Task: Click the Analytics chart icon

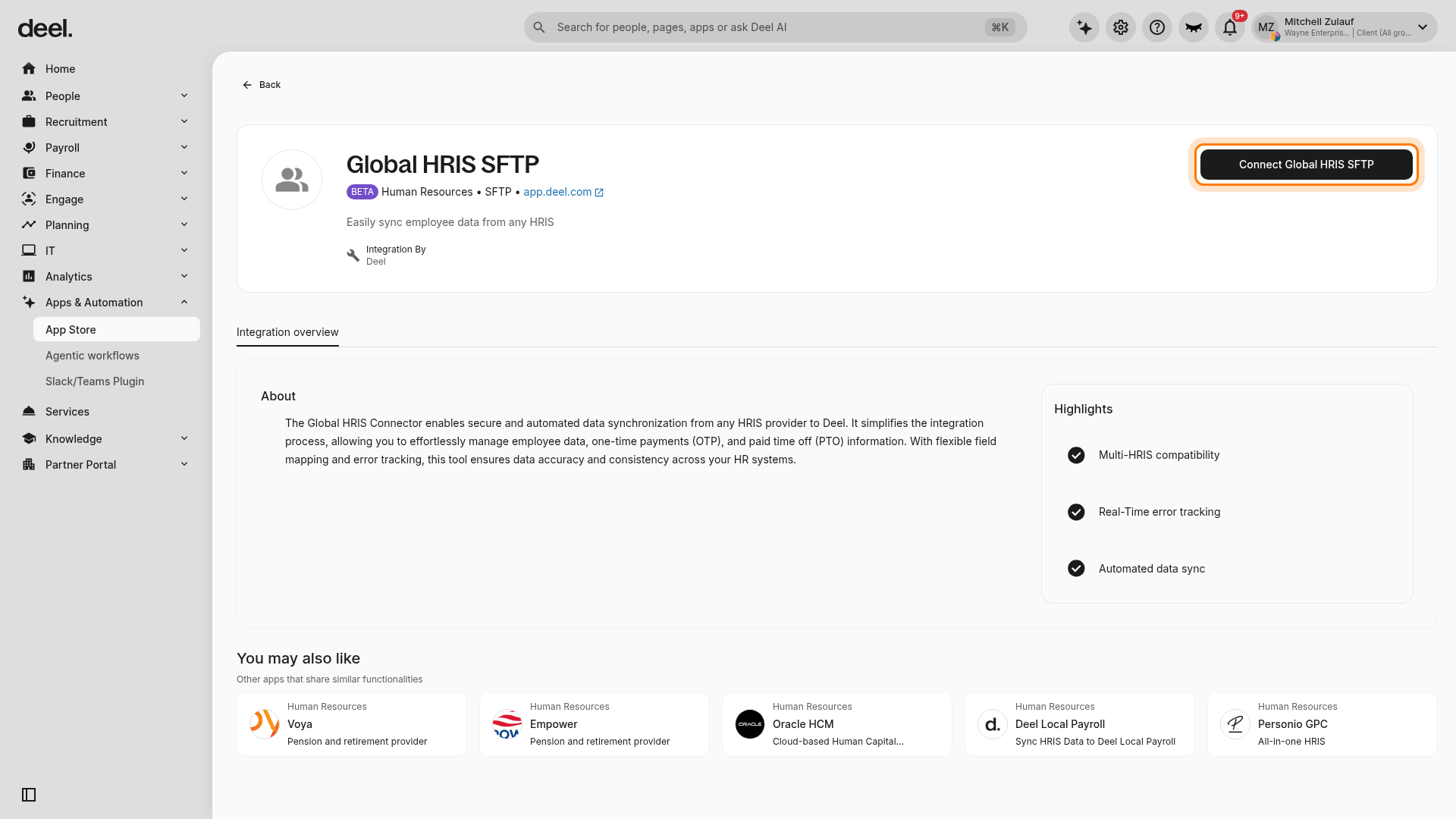Action: [29, 277]
